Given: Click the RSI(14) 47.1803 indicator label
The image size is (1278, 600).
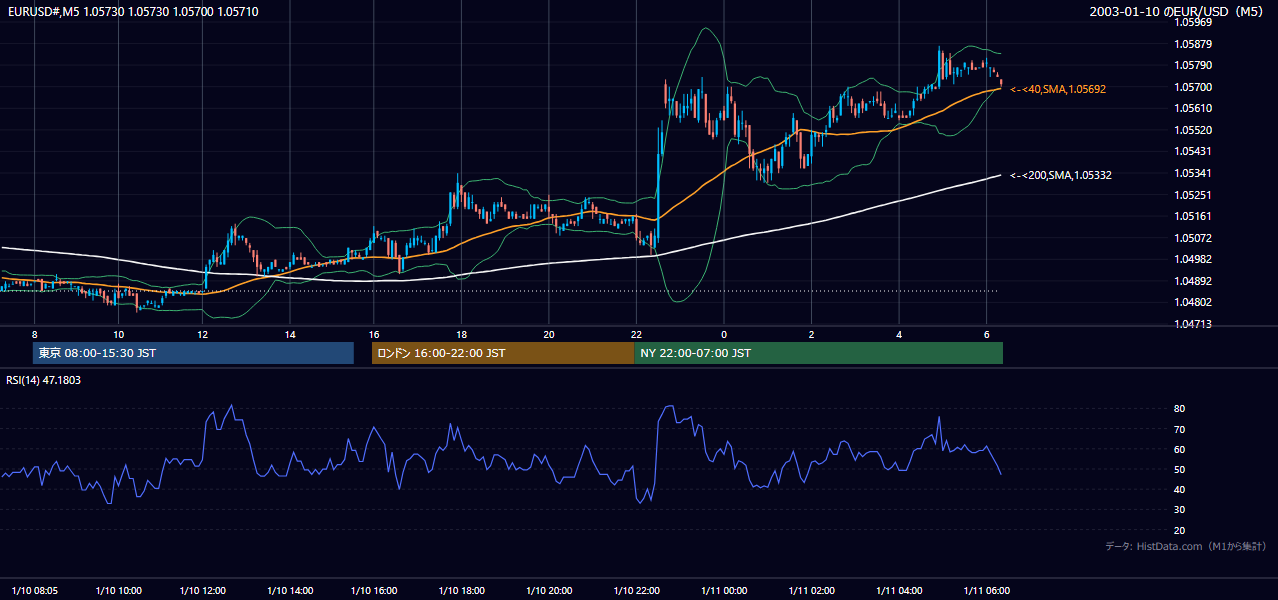Looking at the screenshot, I should (44, 380).
